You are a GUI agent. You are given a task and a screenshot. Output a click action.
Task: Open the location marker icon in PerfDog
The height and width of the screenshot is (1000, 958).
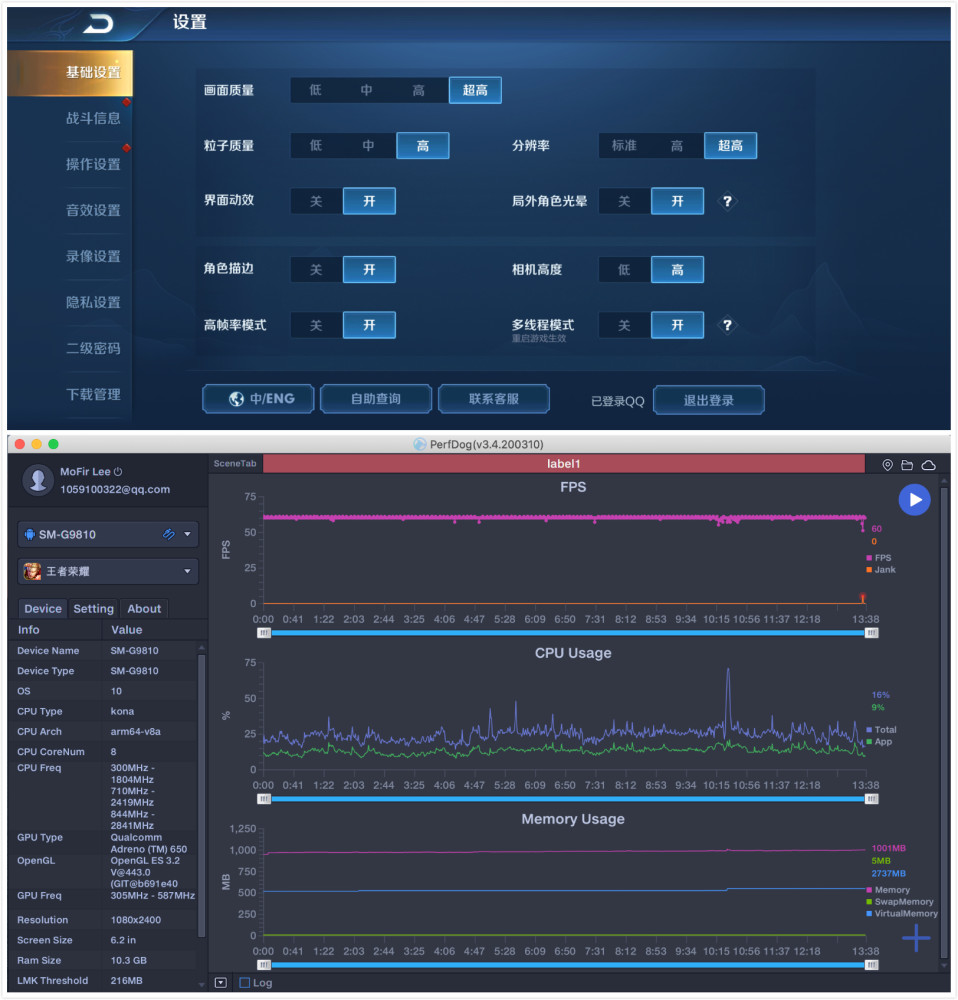point(887,465)
